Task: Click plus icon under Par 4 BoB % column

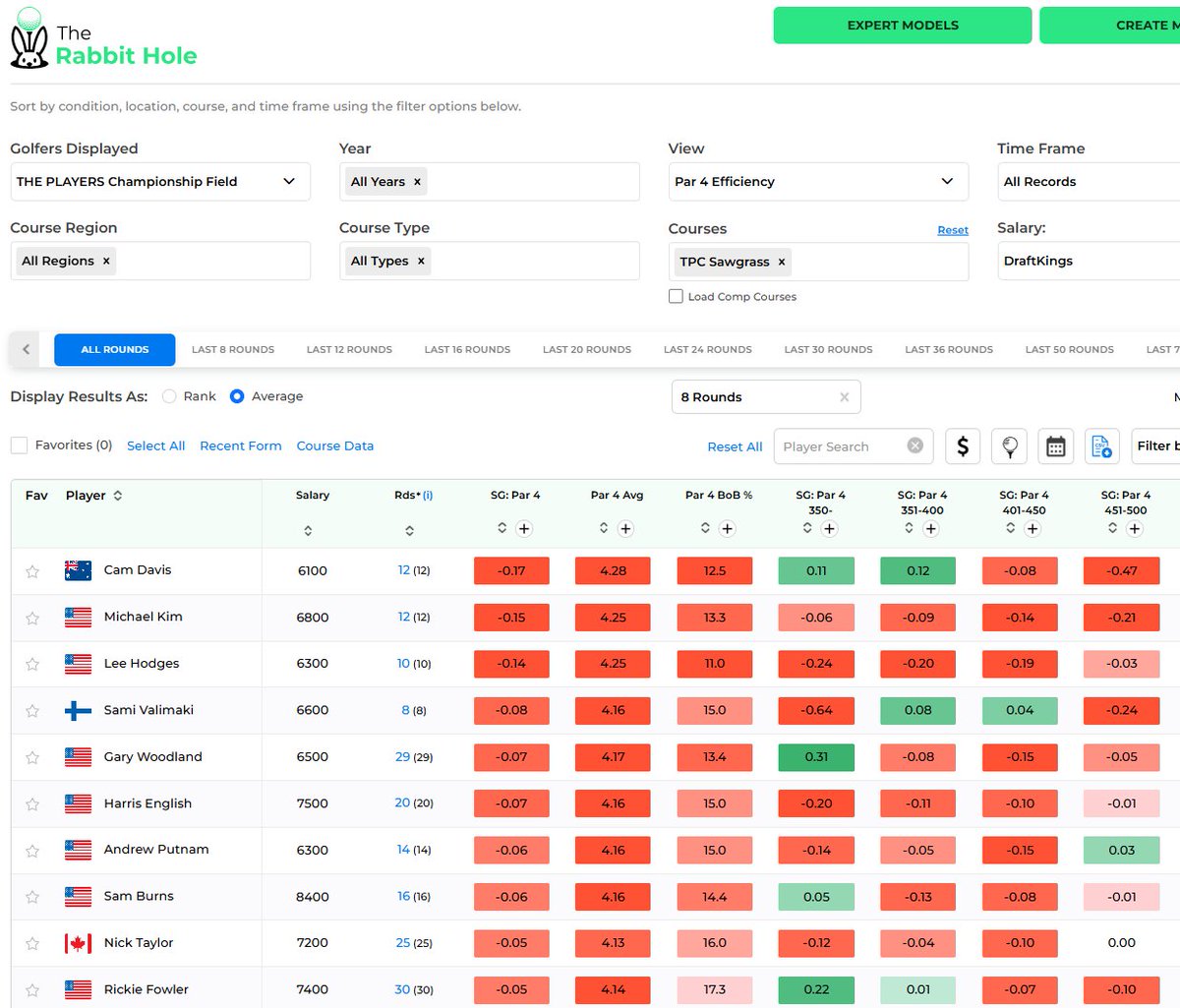Action: pos(727,529)
